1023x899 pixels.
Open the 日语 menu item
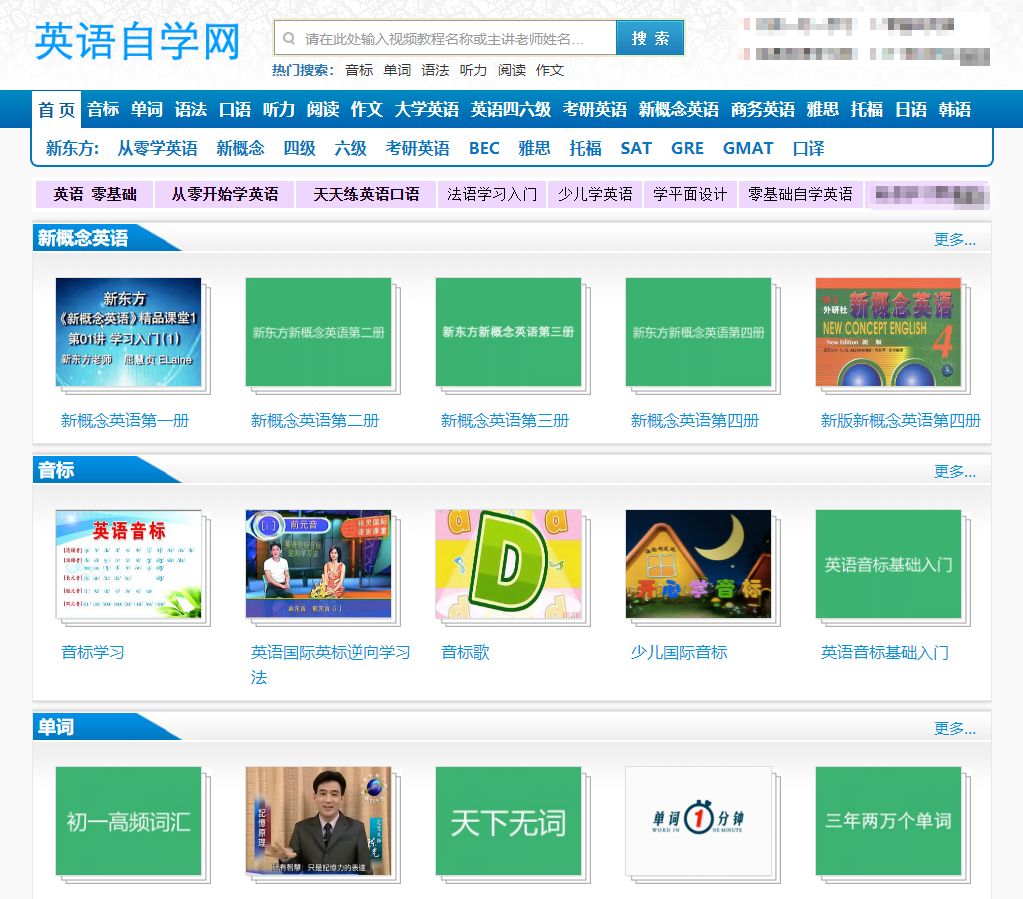tap(910, 108)
